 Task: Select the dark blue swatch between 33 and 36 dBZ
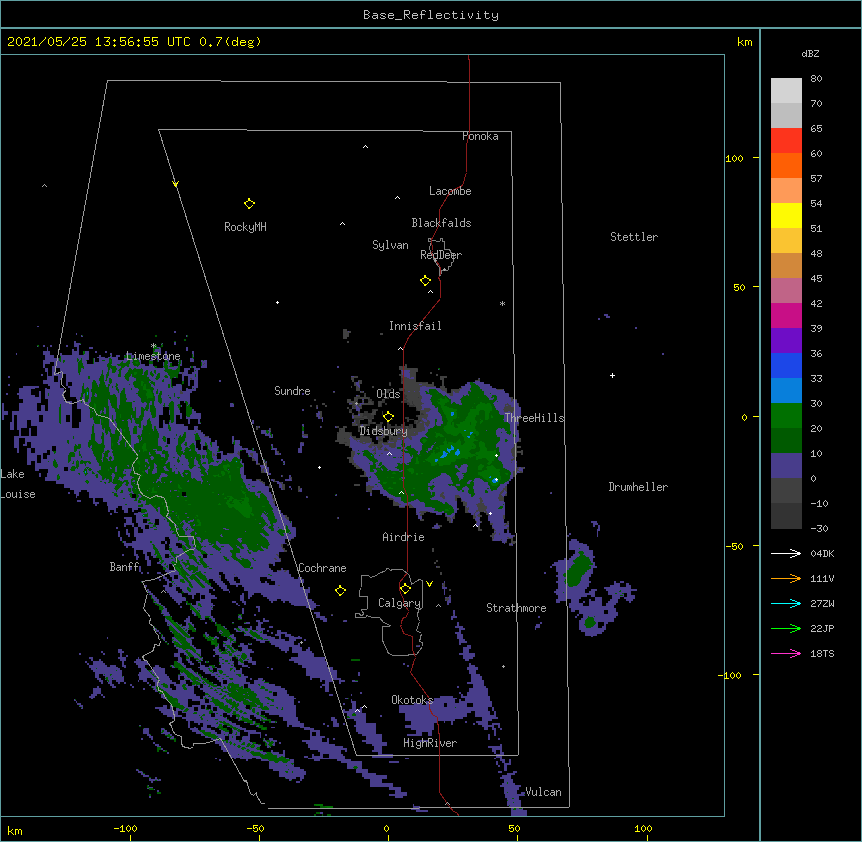coord(786,365)
